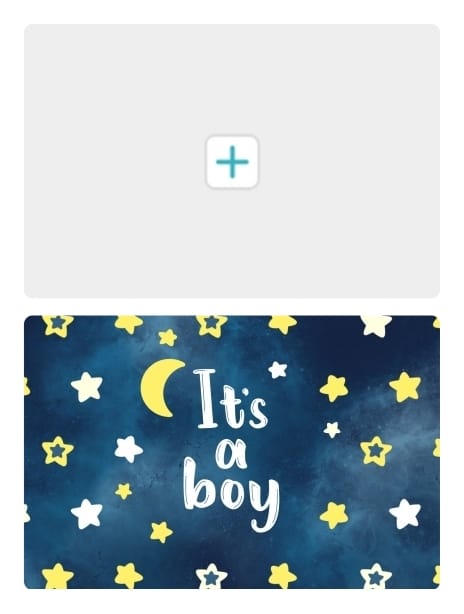Click yellow star below the letter "b"
Viewport: 464px width, 614px height.
pyautogui.click(x=161, y=532)
